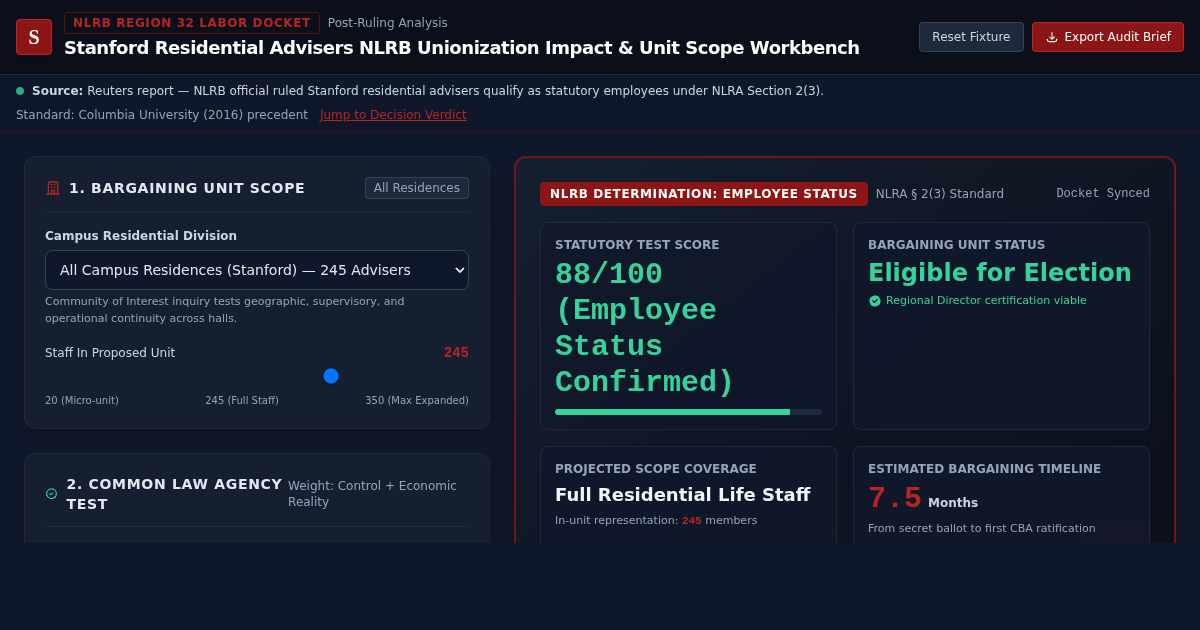Click the All Residences badge

point(417,188)
